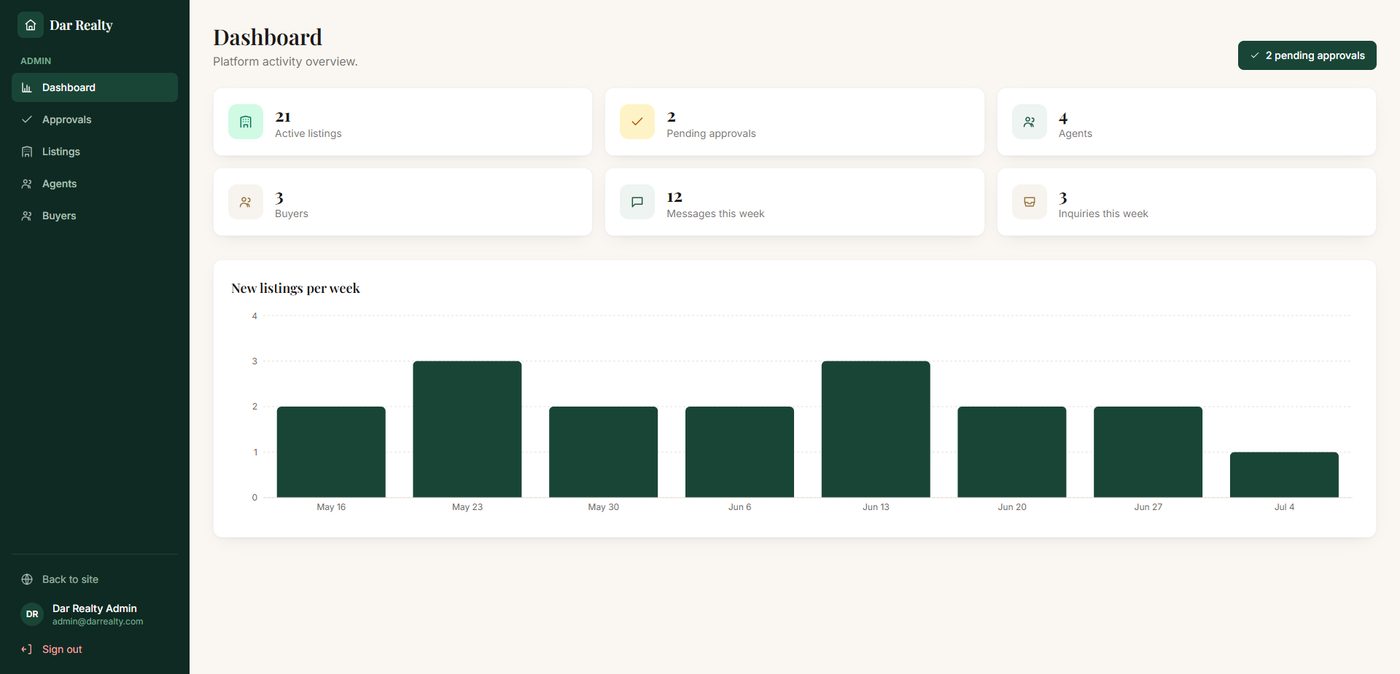
Task: Click the Pending approvals card label
Action: [x=711, y=134]
